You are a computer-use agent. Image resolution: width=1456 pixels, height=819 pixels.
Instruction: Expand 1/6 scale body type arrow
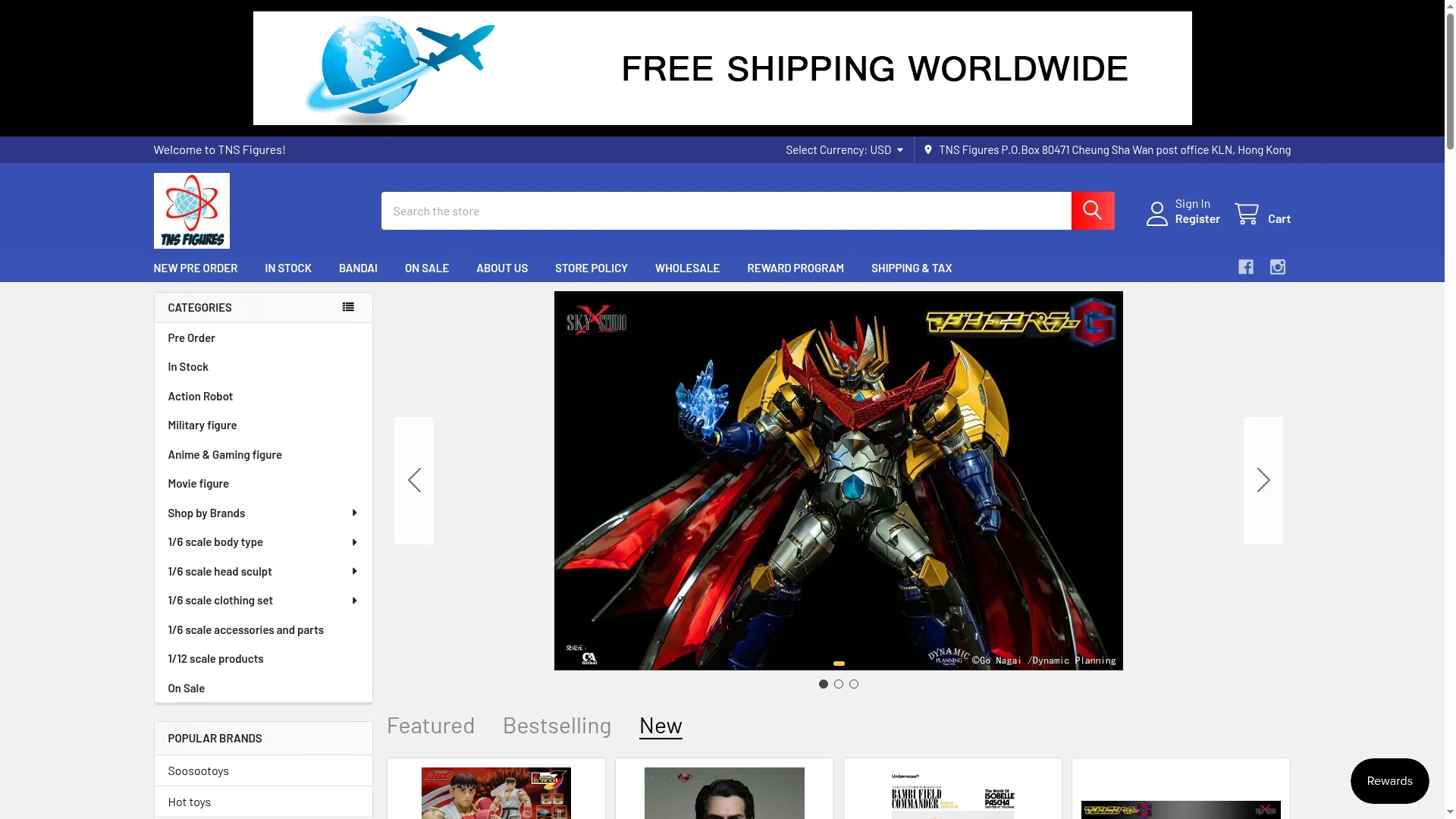(x=354, y=542)
